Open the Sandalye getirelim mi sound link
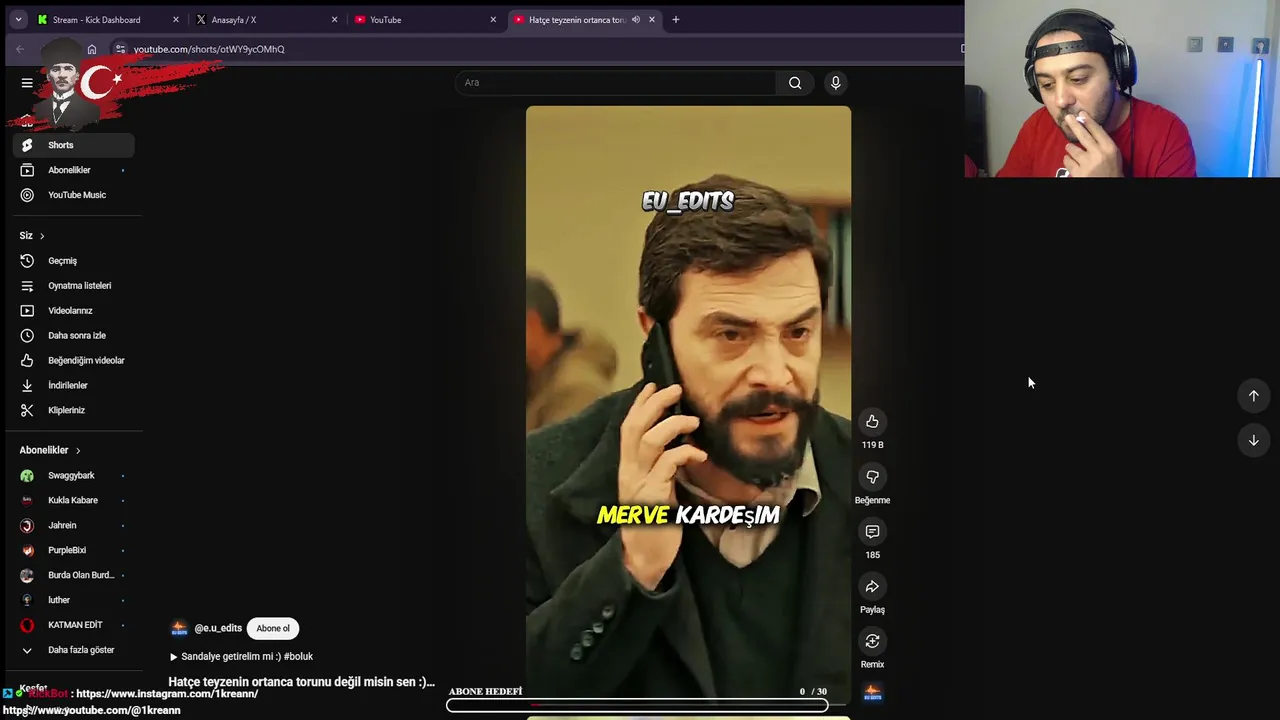1280x720 pixels. [x=241, y=657]
